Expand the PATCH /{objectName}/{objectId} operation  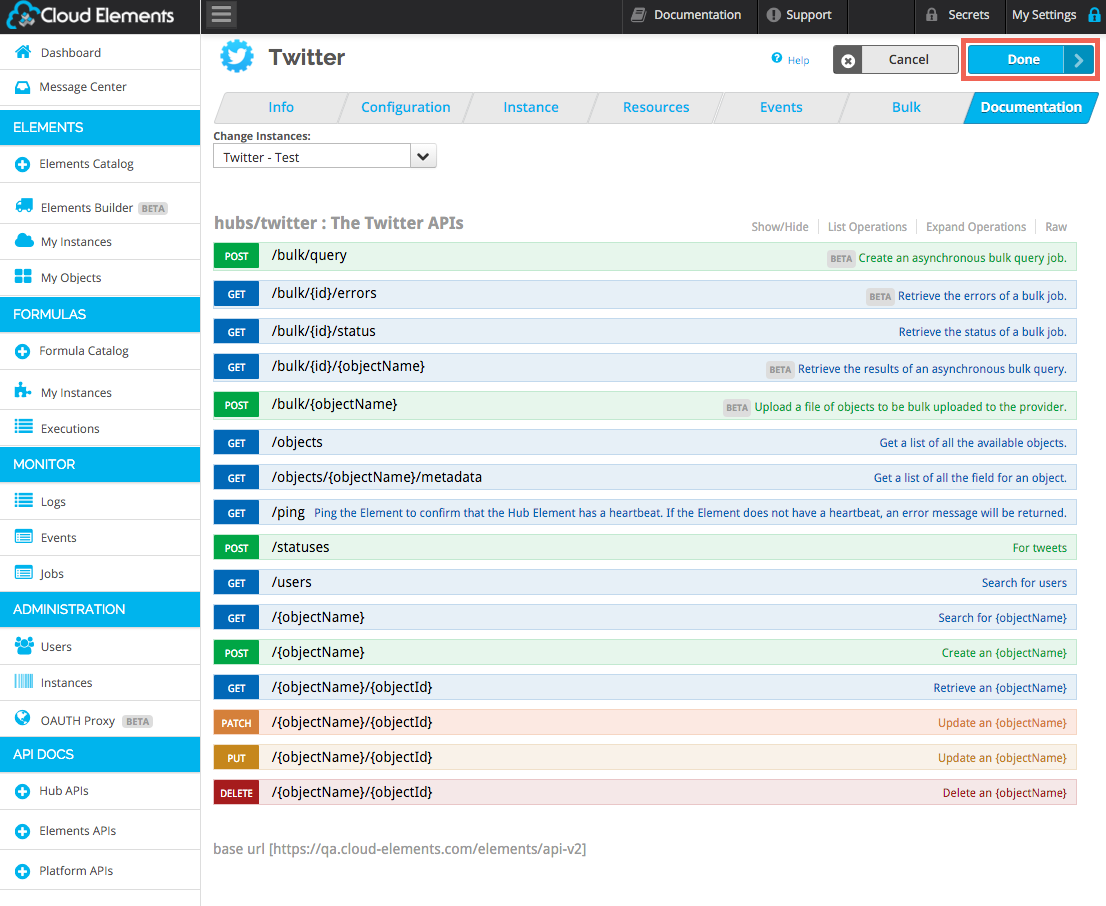[645, 723]
